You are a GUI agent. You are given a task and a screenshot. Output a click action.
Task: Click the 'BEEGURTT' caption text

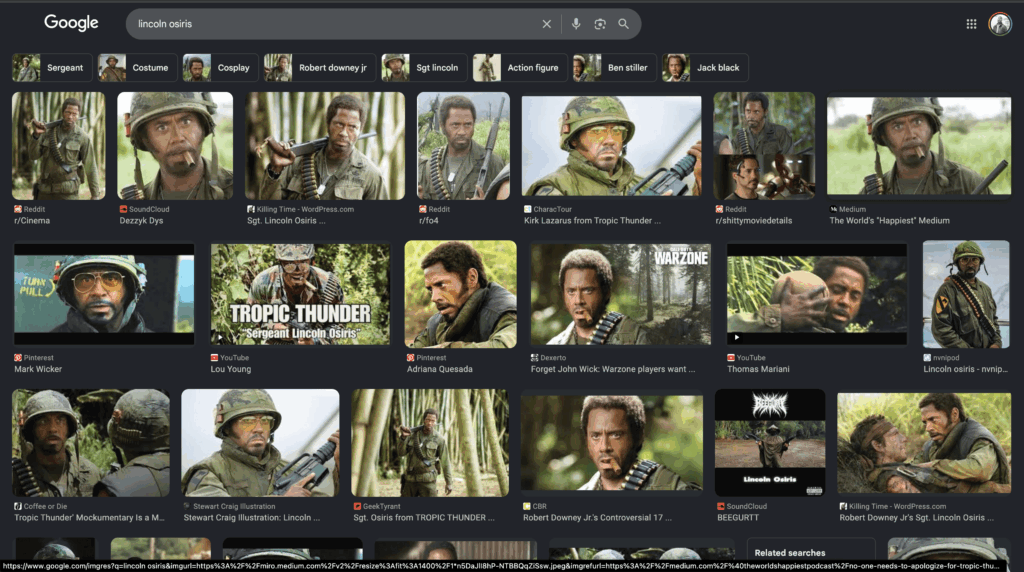click(738, 518)
